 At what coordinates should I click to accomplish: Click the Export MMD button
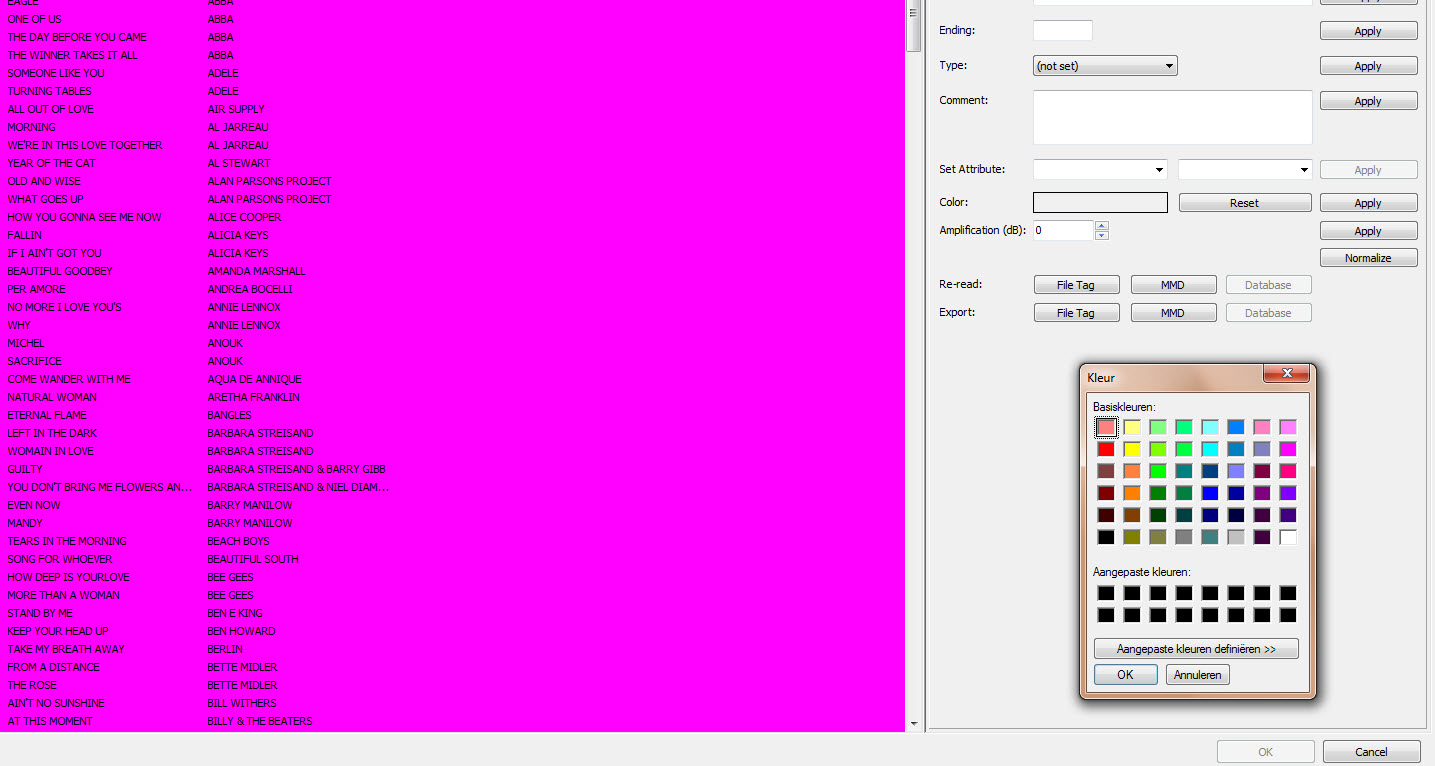click(1173, 313)
